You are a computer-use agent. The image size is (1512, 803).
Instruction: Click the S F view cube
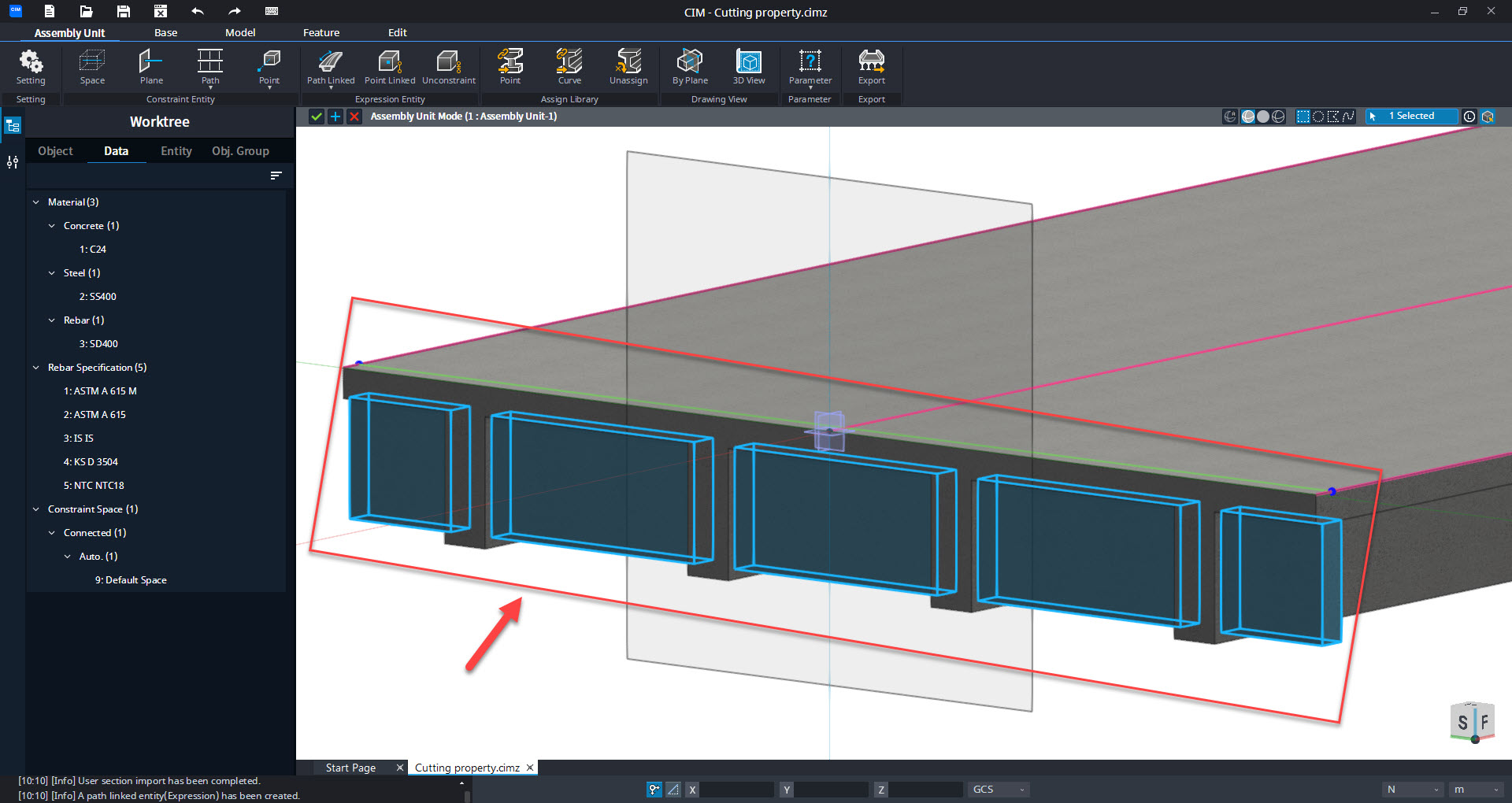point(1473,722)
